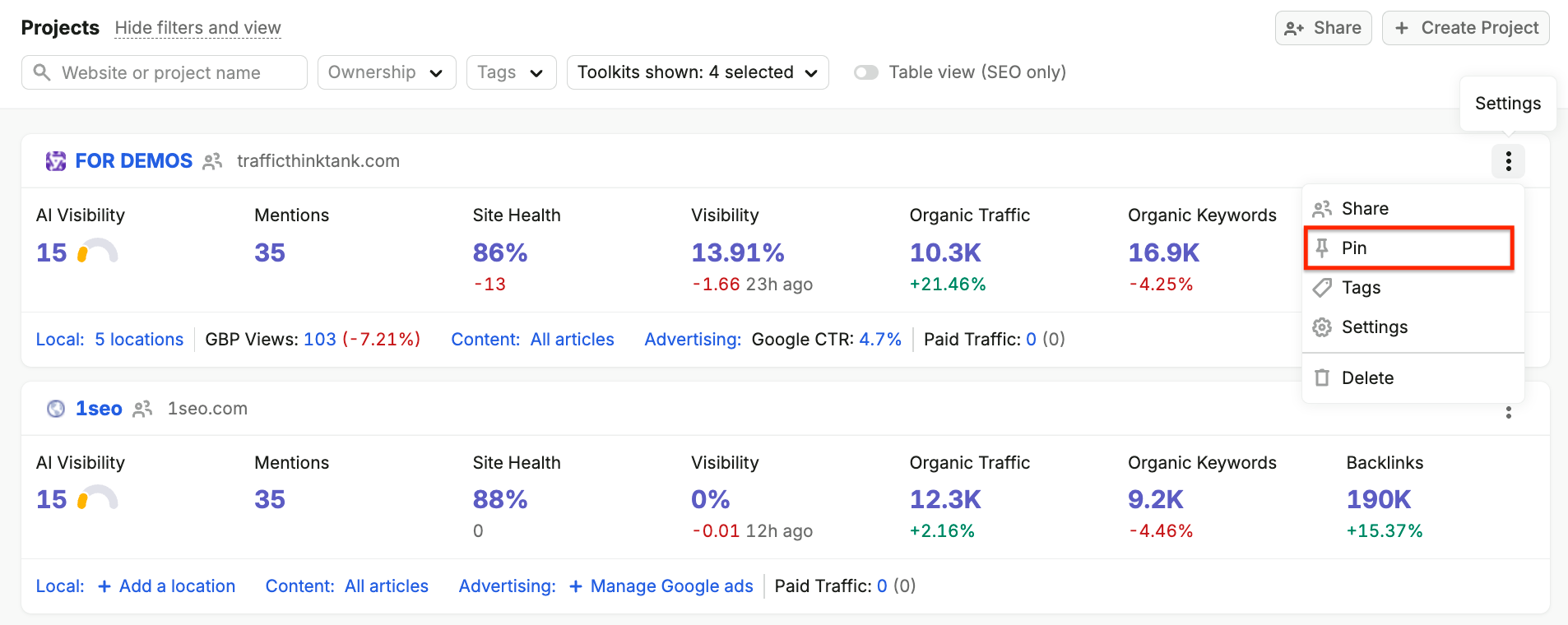
Task: Click GBP Views value 103
Action: [x=320, y=340]
